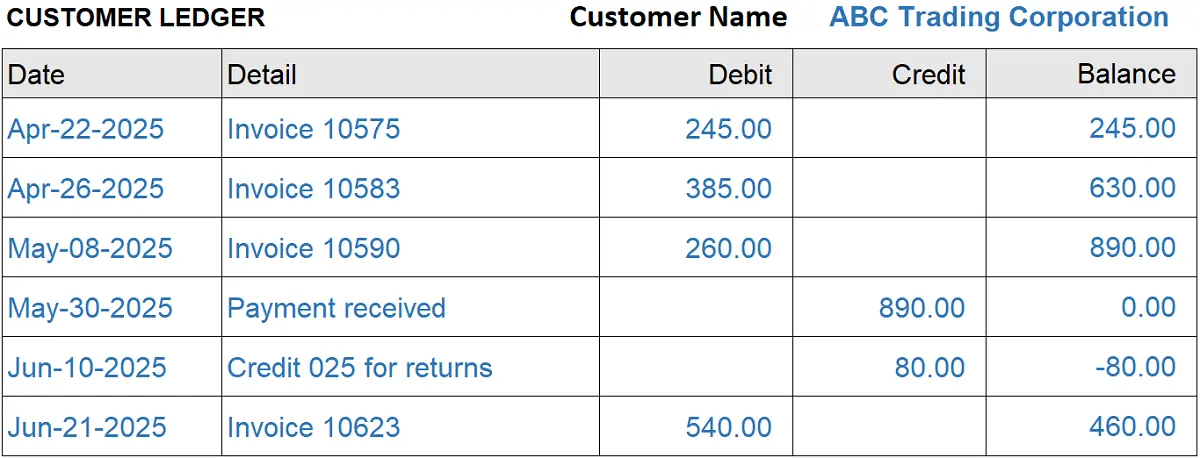
Task: Select the Detail column header
Action: pyautogui.click(x=262, y=74)
